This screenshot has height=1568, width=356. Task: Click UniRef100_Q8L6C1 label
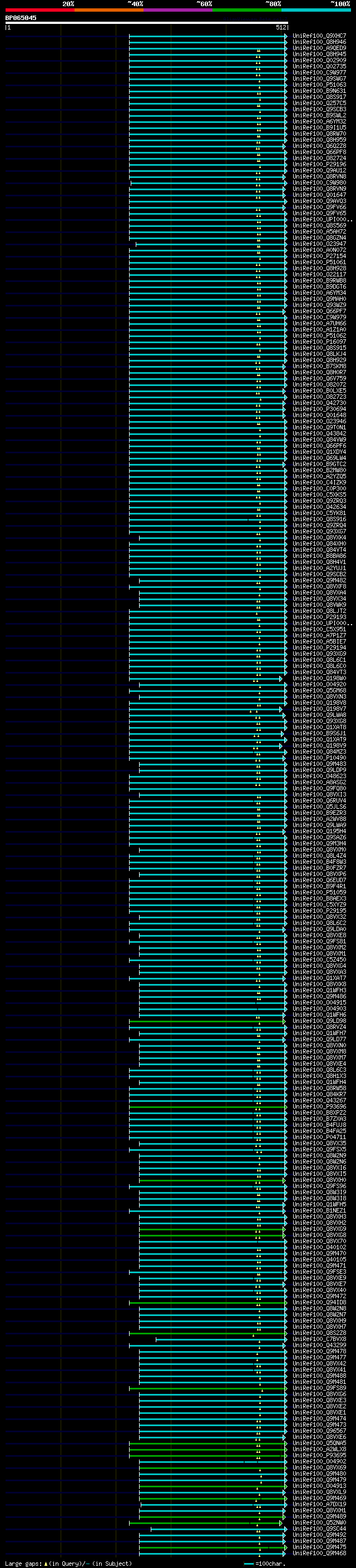pyautogui.click(x=319, y=660)
